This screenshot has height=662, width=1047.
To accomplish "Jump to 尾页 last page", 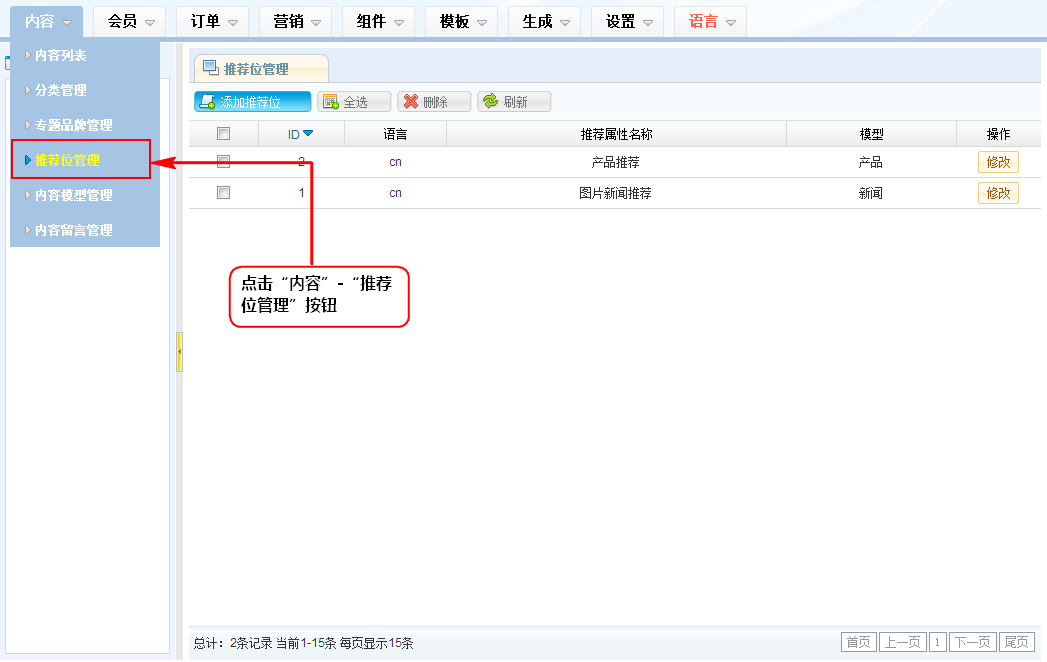I will pyautogui.click(x=1017, y=642).
